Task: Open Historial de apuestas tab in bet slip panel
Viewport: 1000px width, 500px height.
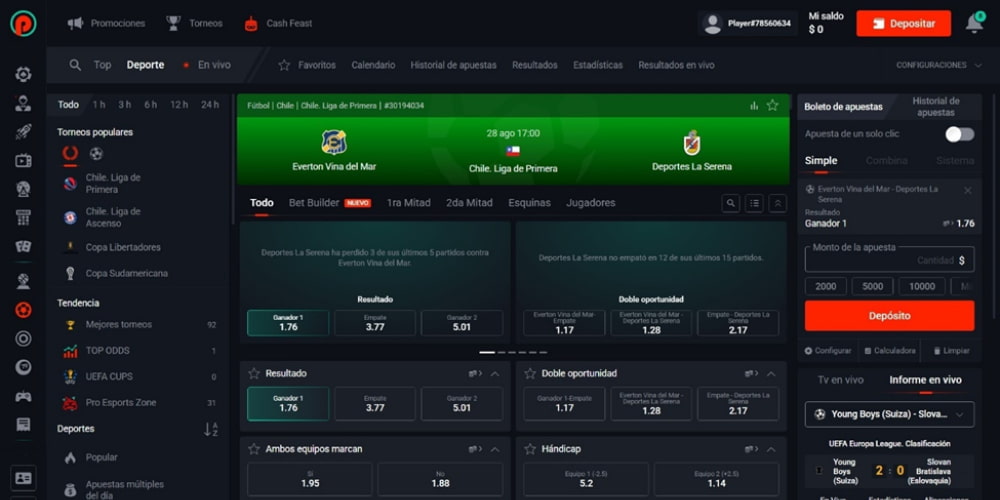Action: coord(936,107)
